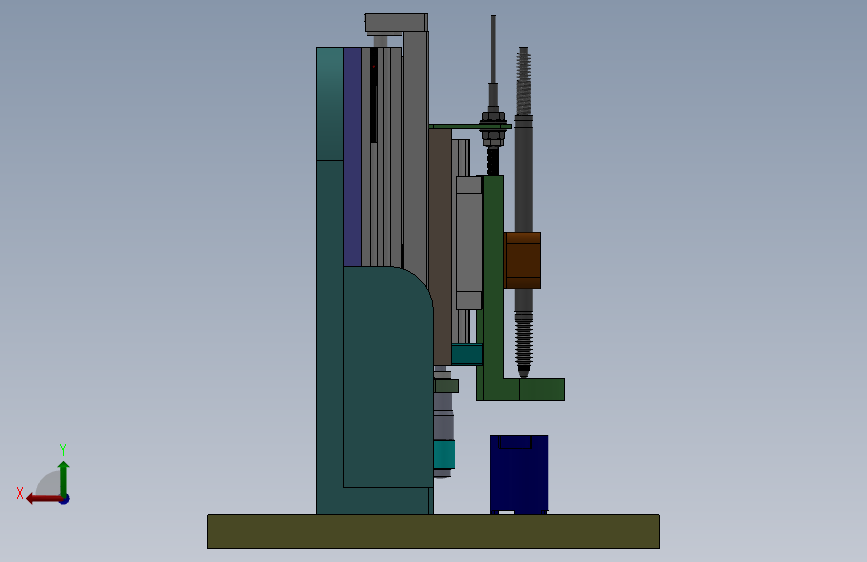Select the thin probe rod above the nut

click(493, 50)
